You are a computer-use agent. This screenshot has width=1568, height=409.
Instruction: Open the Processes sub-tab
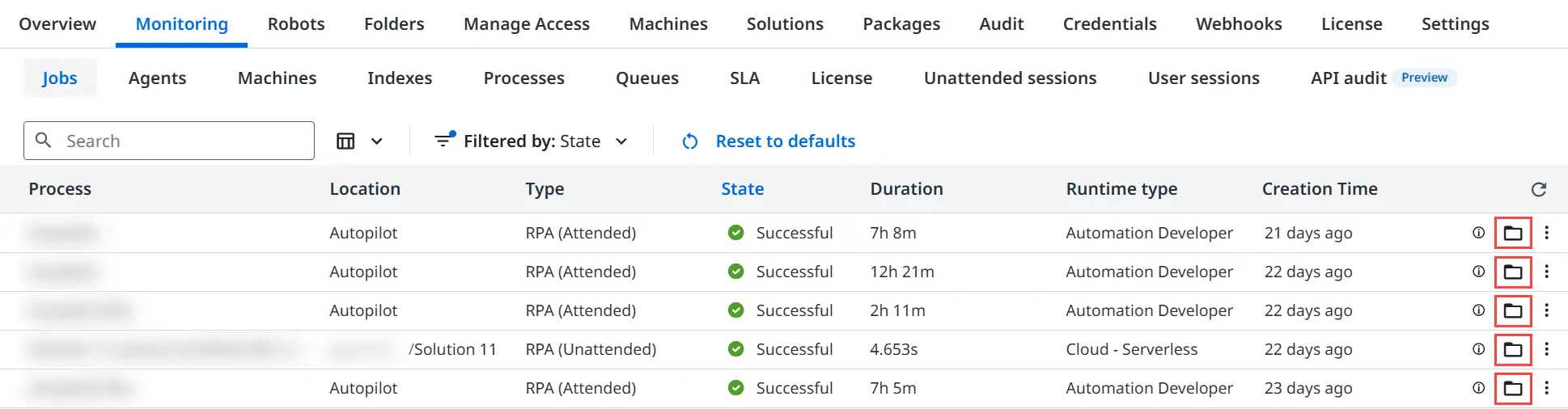[524, 78]
